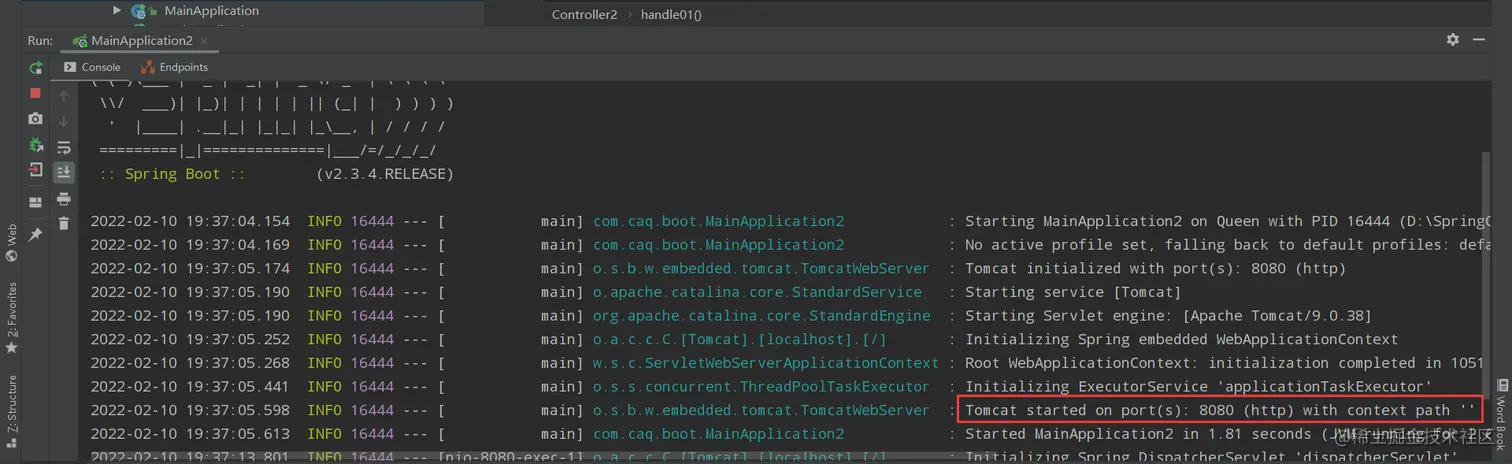Image resolution: width=1512 pixels, height=464 pixels.
Task: Click logger name o.s.s.concurrent.ThreadPoolTaskExecutor
Action: click(x=761, y=387)
